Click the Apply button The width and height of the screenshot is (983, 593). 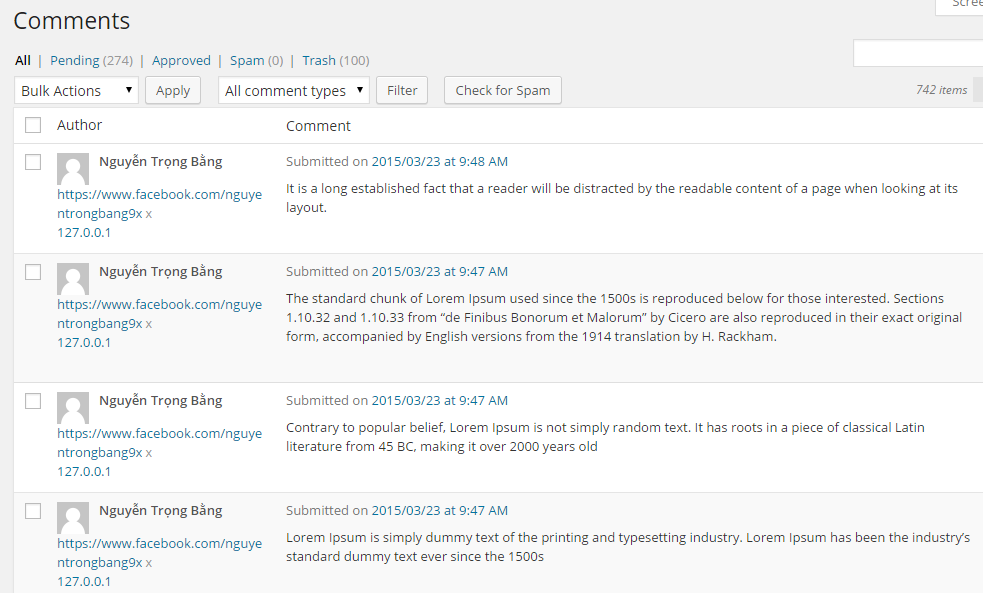[x=173, y=90]
